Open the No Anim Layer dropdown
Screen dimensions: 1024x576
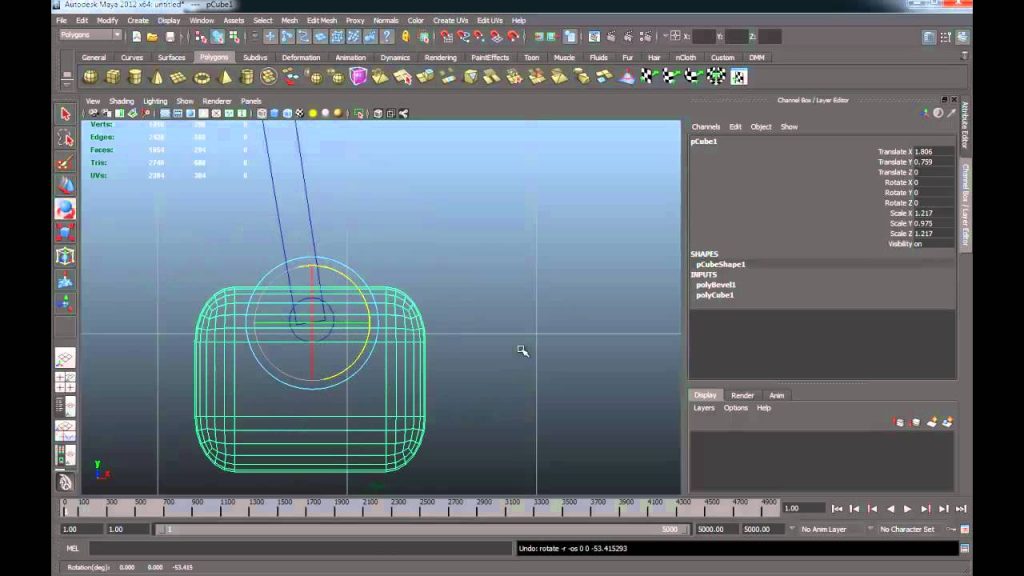(824, 529)
